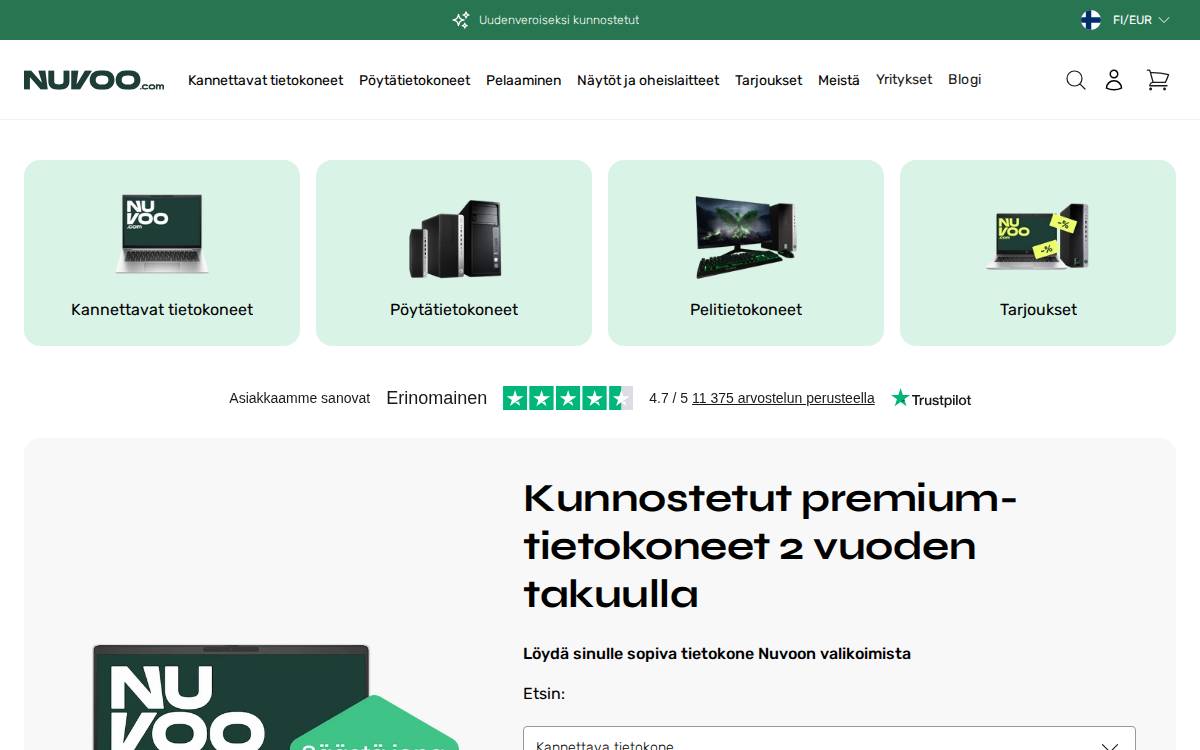Viewport: 1200px width, 750px height.
Task: Open Pelaaminen menu item
Action: pyautogui.click(x=524, y=80)
